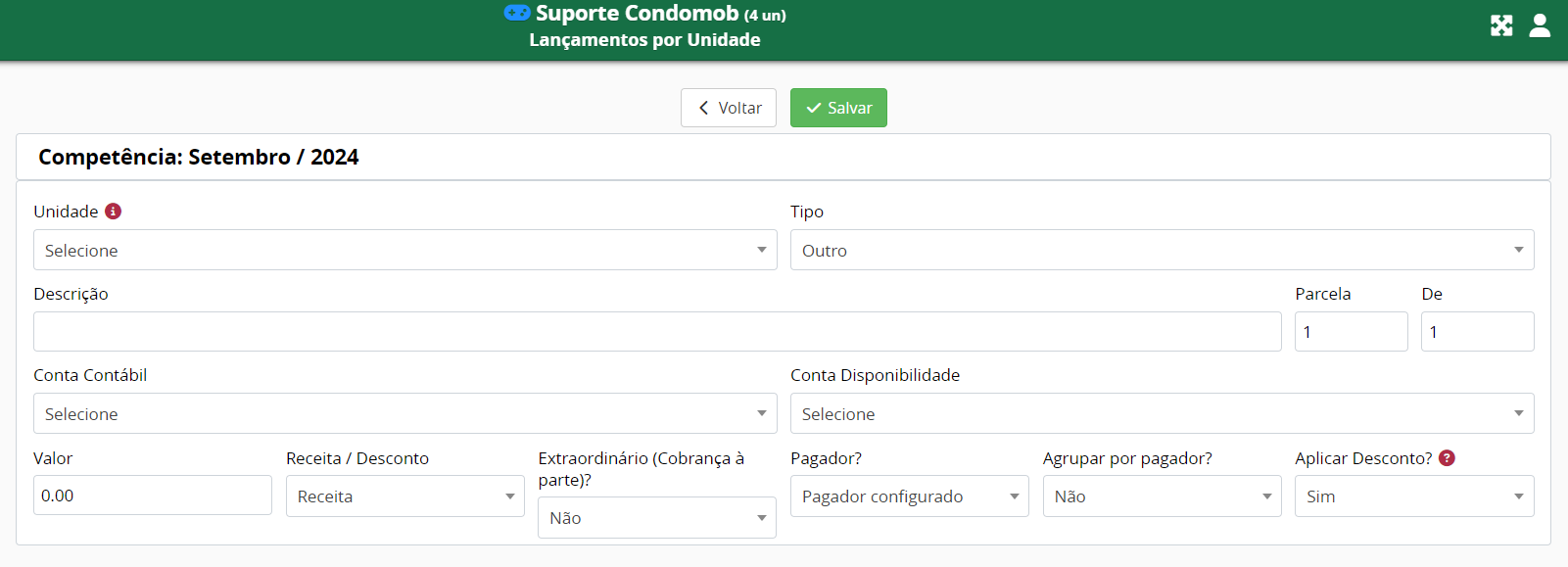This screenshot has height=567, width=1568.
Task: Click the back chevron inside the Voltar button
Action: pos(703,107)
